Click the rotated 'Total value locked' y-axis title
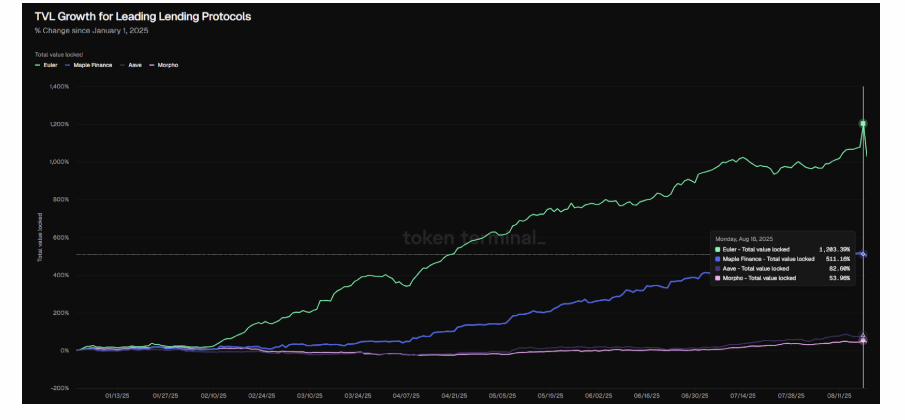 click(x=40, y=238)
